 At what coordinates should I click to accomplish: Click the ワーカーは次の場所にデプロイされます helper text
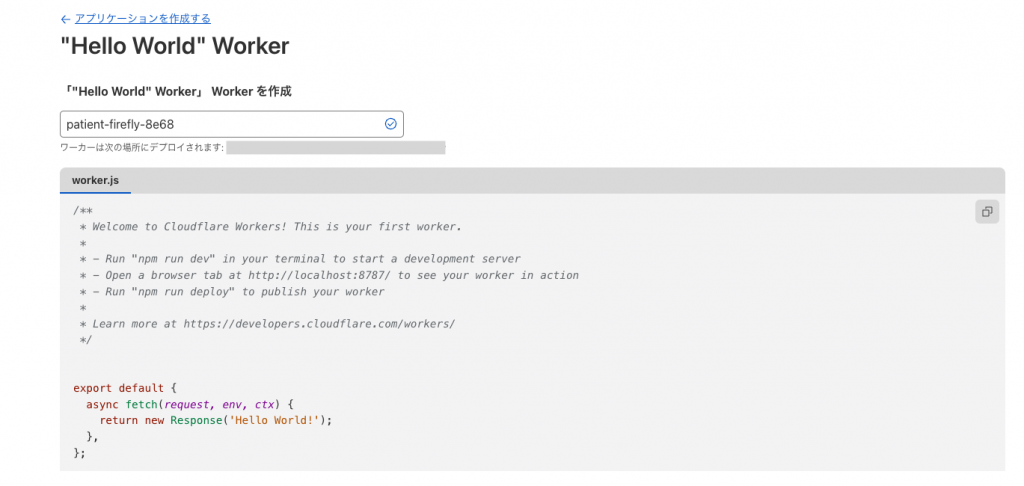coord(142,148)
